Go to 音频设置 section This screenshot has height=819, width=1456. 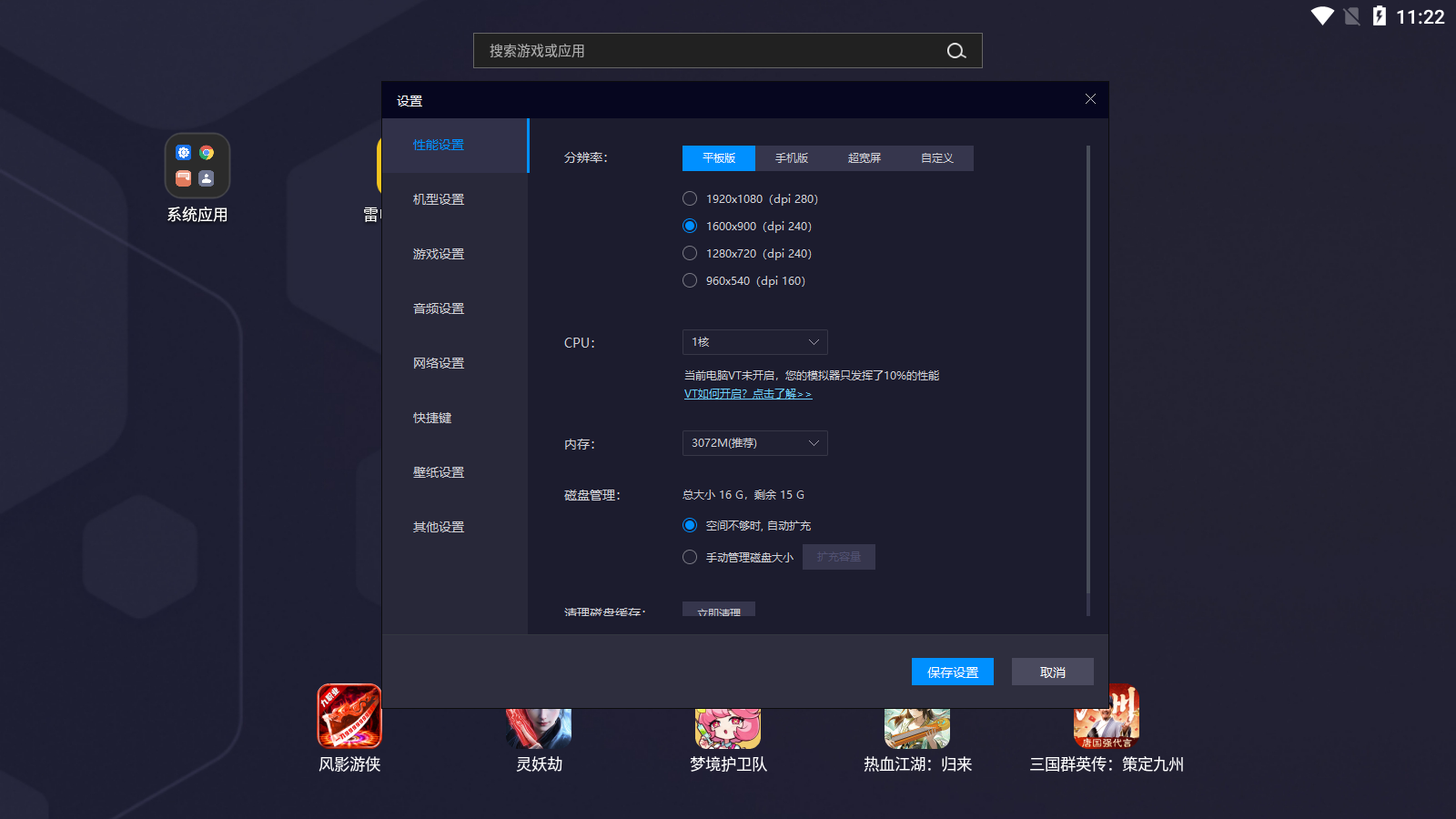click(x=455, y=309)
